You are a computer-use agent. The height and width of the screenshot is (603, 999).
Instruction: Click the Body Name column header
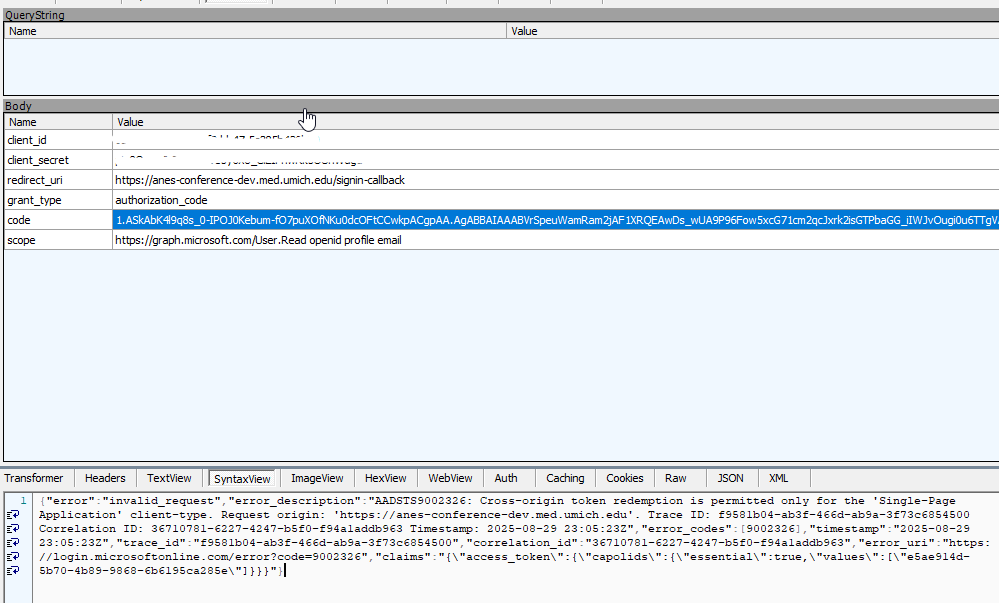coord(58,122)
